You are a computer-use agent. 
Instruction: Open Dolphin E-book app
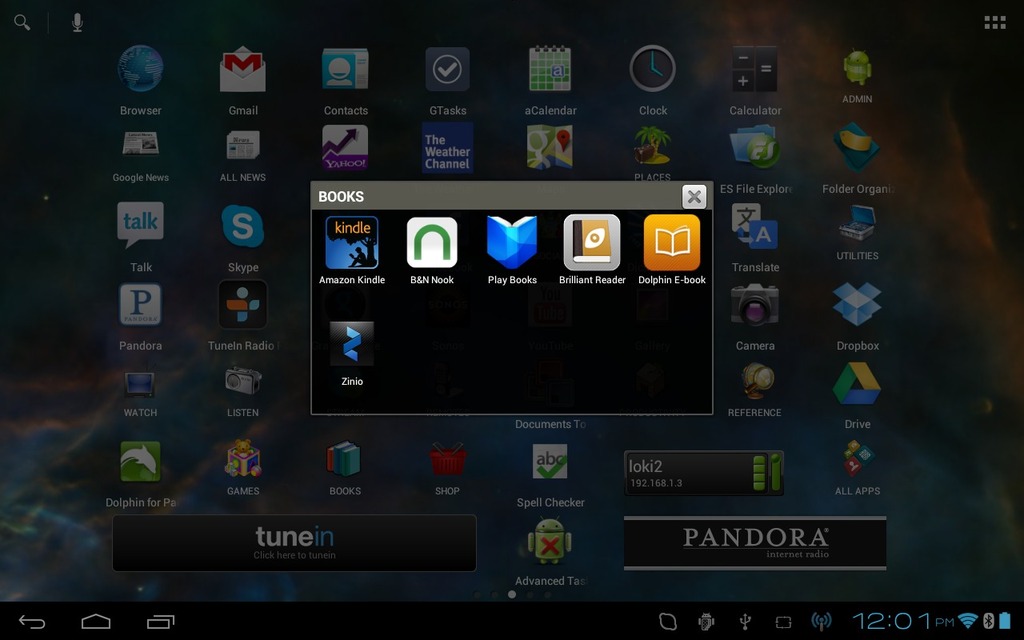click(672, 242)
